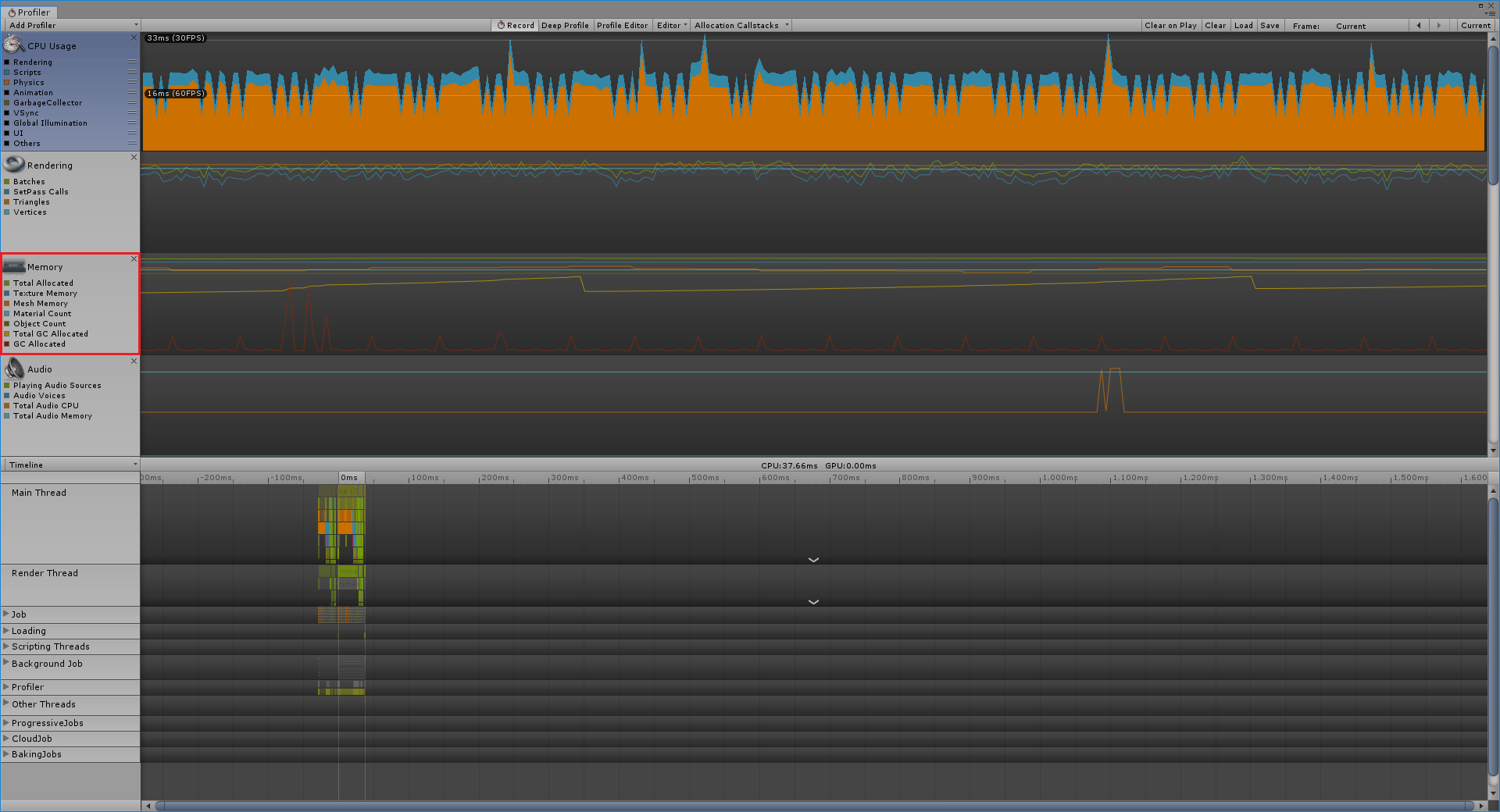Click the CPU Usage module icon
The image size is (1500, 812).
14,45
